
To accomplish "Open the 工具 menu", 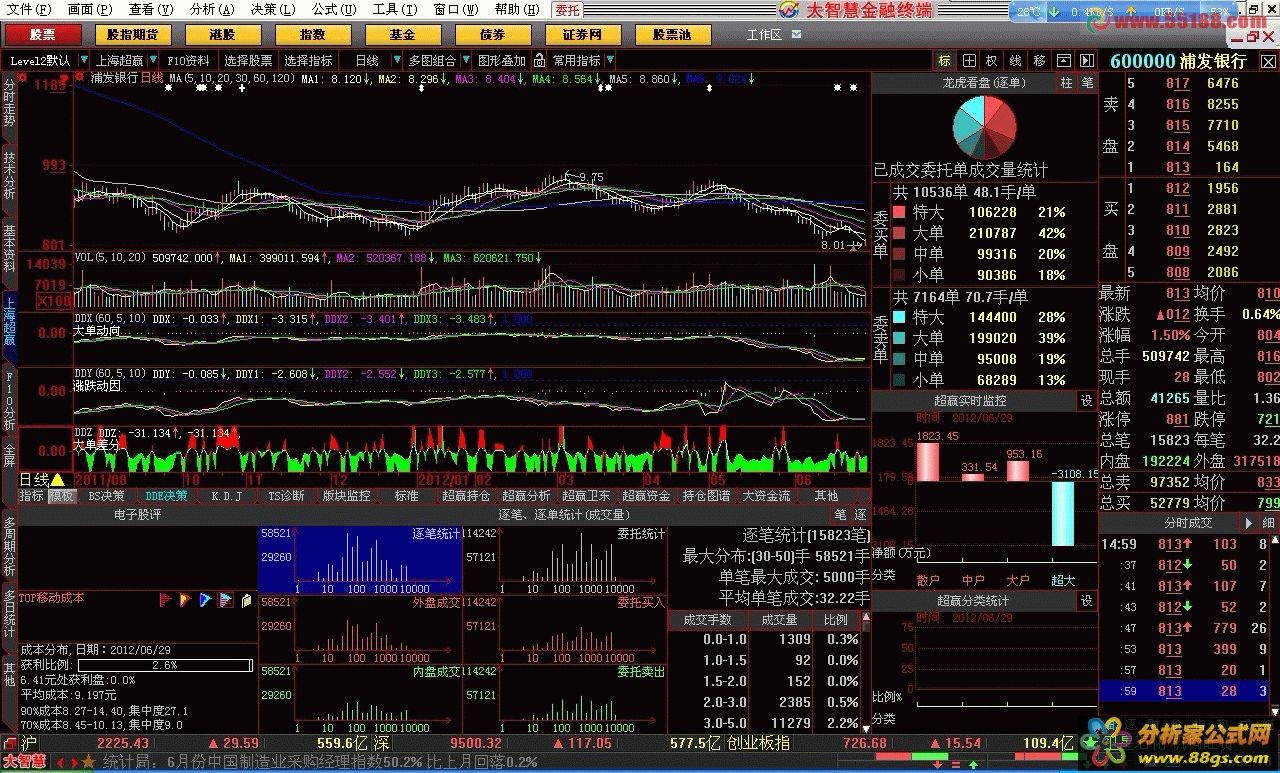I will pos(394,9).
